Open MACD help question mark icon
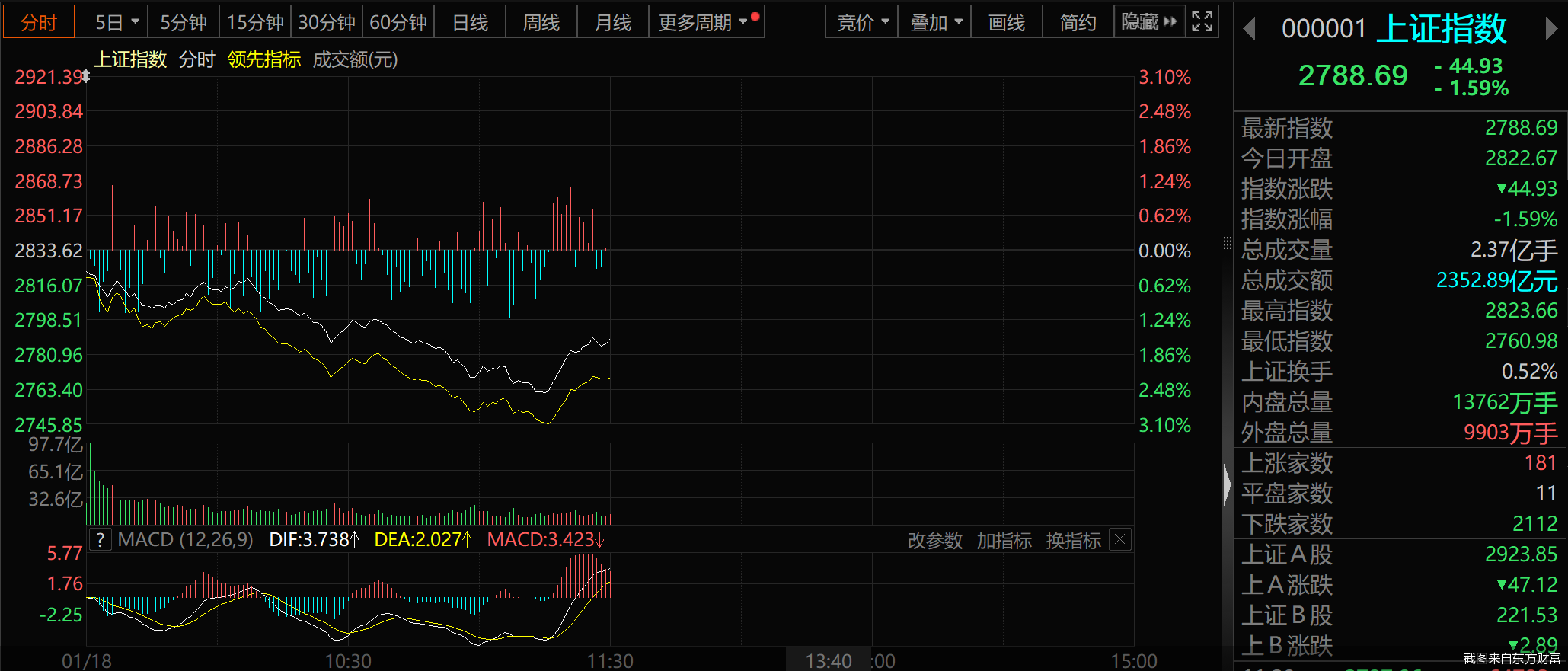 pos(101,540)
